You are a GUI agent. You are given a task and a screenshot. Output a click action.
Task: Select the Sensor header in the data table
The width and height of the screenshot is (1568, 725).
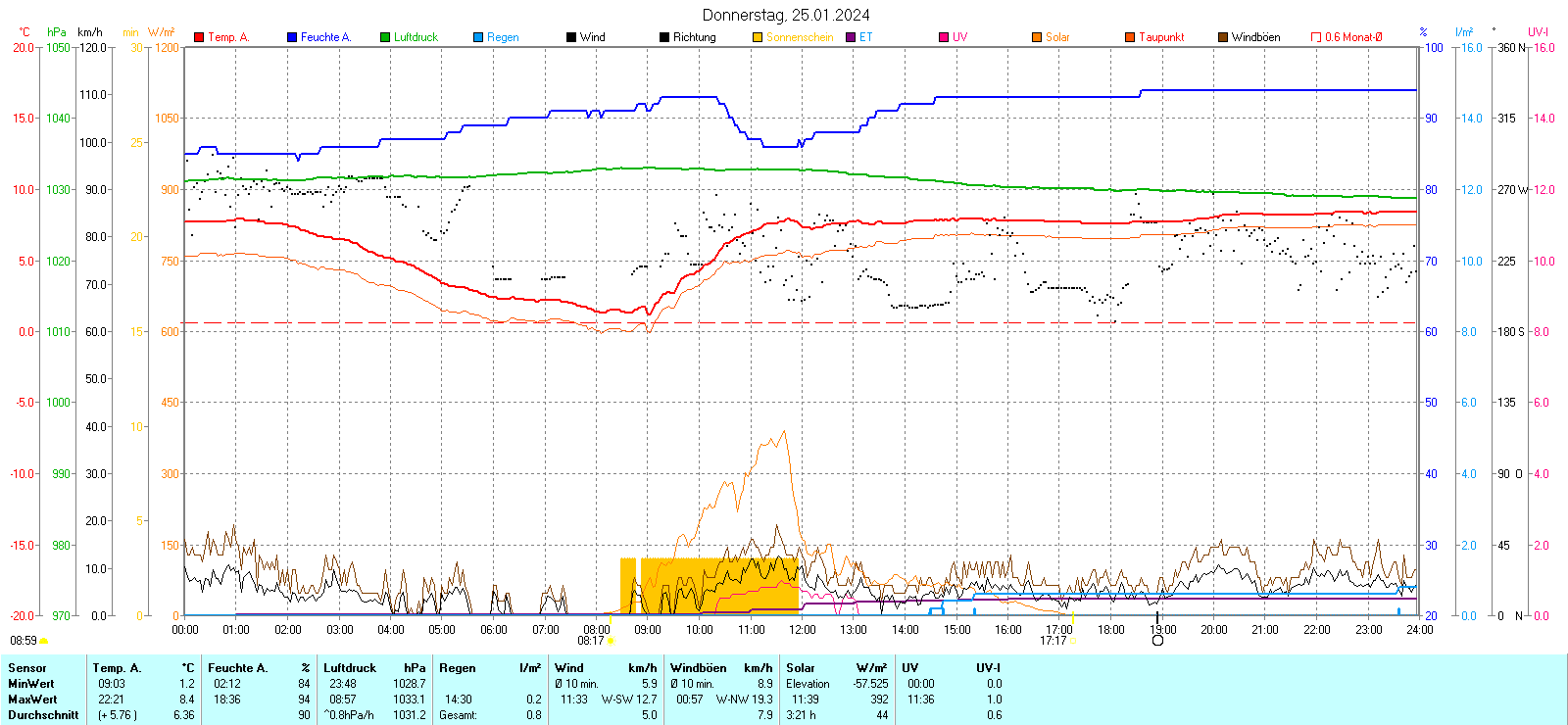27,668
